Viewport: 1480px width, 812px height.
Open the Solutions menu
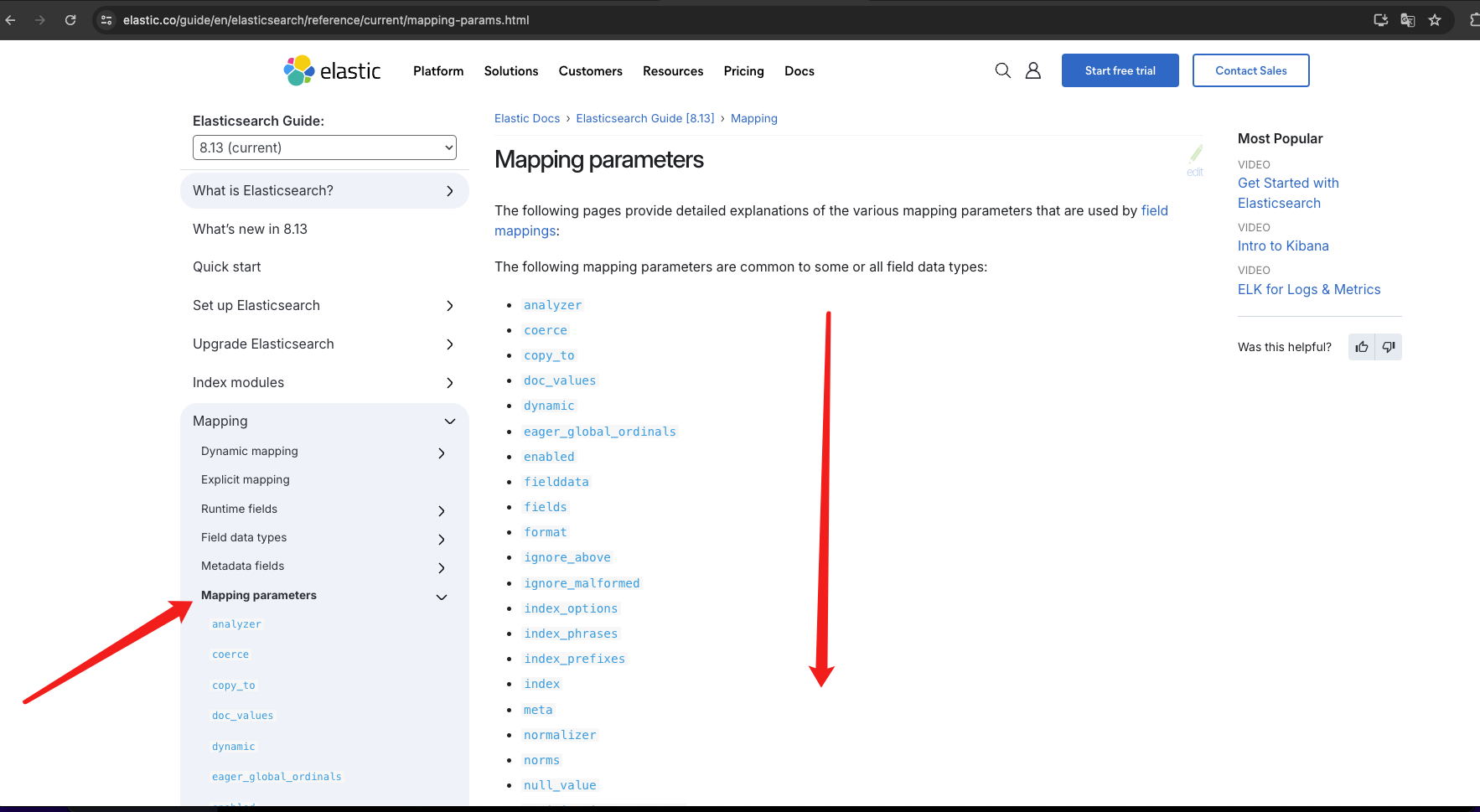(511, 71)
